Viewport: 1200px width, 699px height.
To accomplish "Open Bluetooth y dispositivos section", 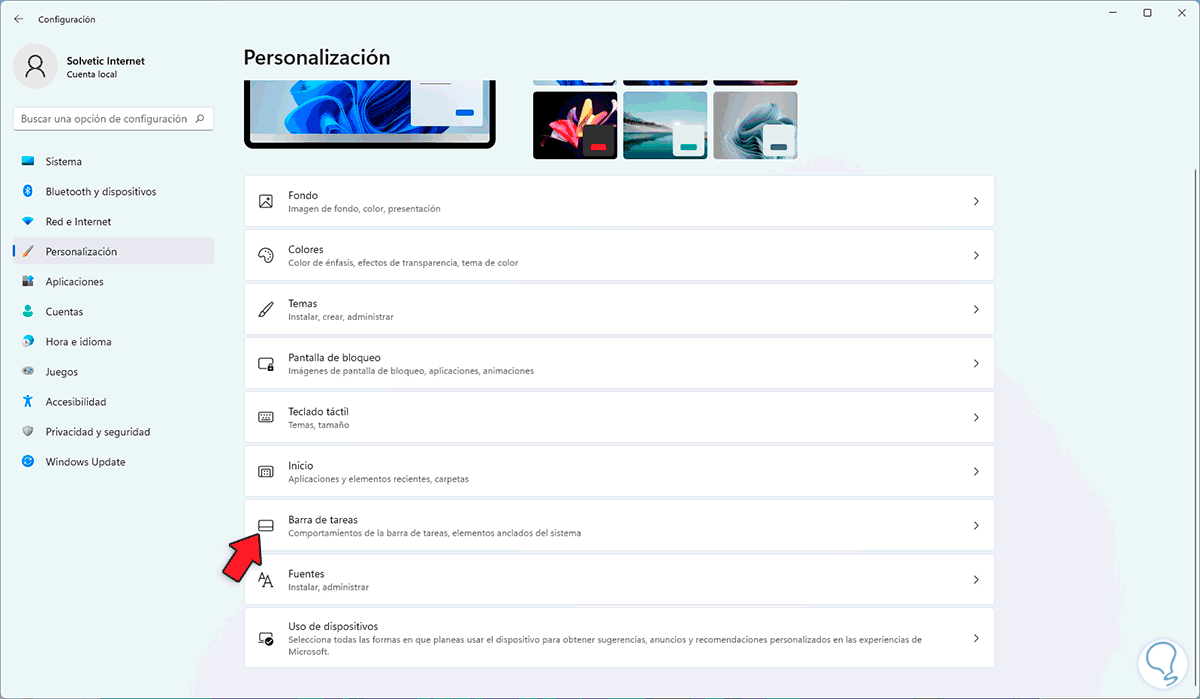I will click(113, 192).
